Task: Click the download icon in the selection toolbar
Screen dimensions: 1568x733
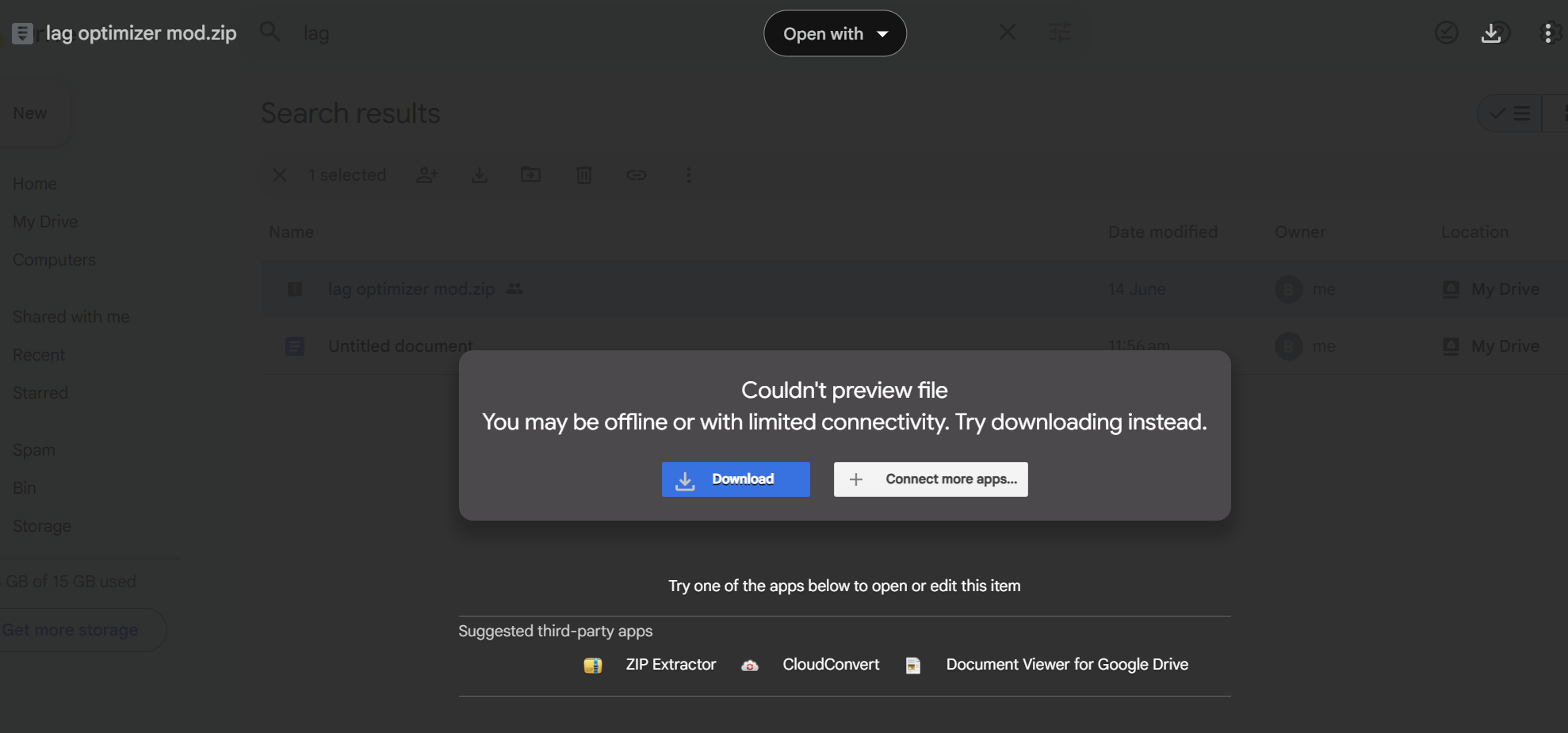Action: click(x=480, y=175)
